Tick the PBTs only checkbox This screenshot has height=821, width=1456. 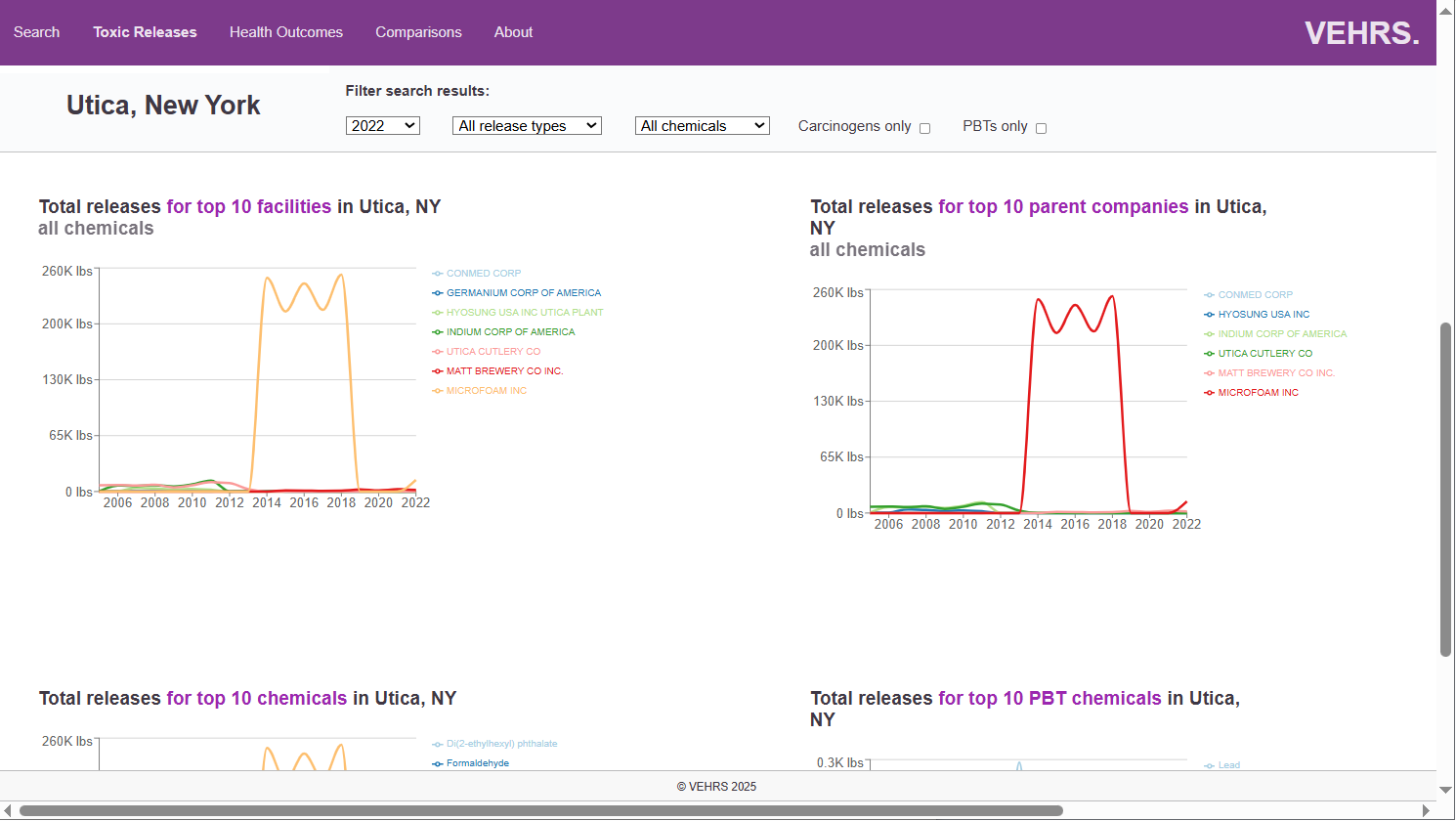click(x=1041, y=128)
